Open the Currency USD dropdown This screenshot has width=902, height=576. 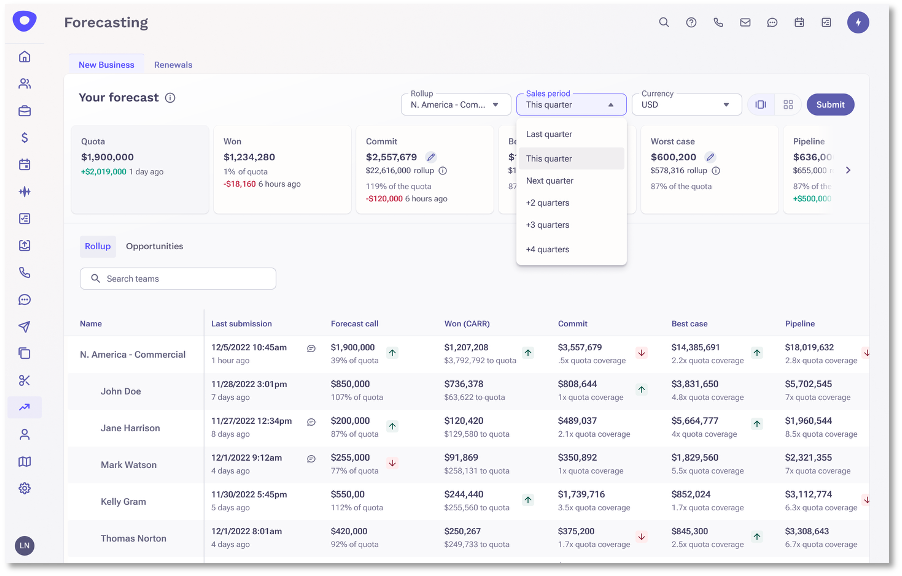click(x=687, y=105)
